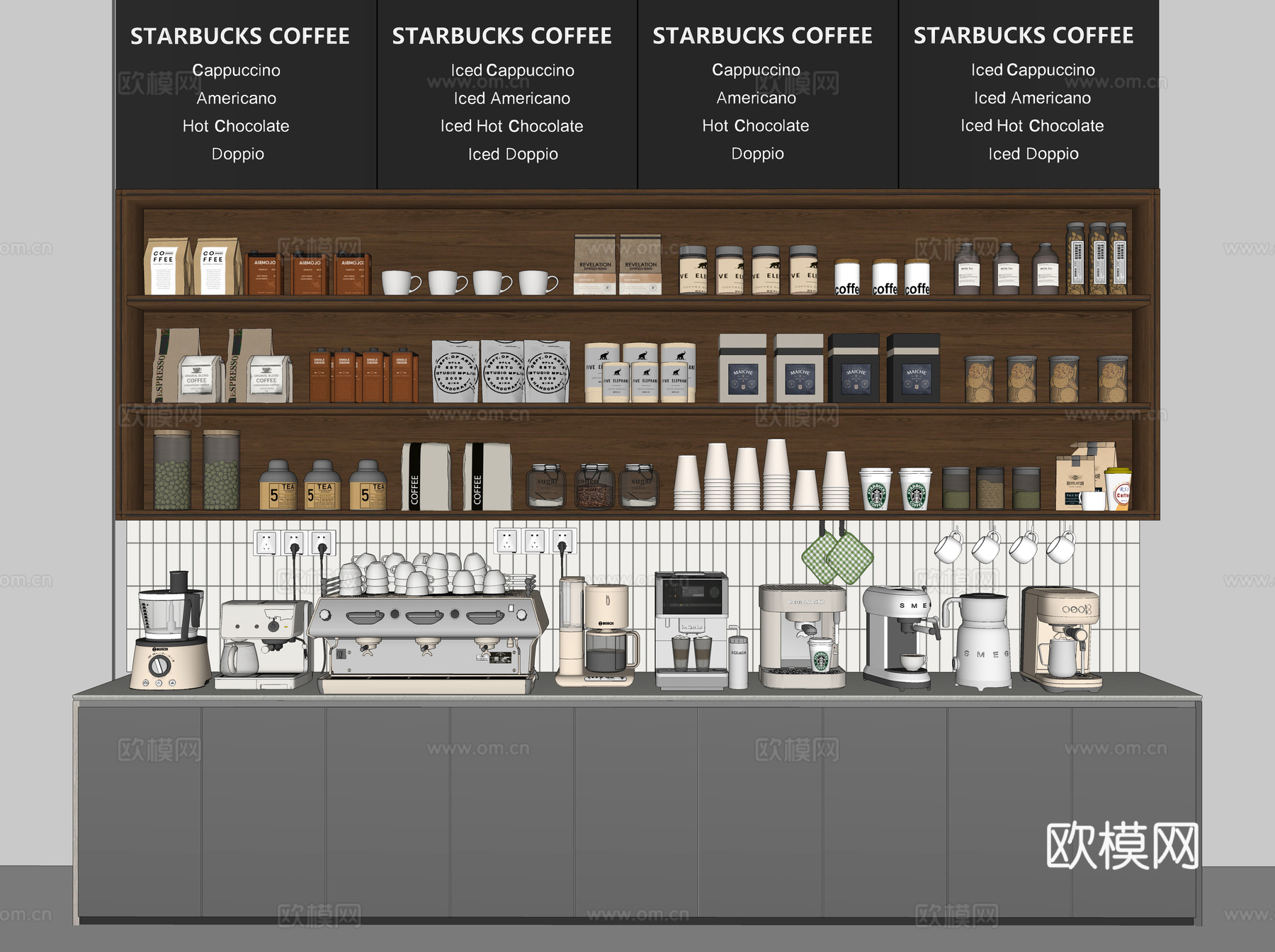
Task: Select the SMEG milk frother jug
Action: tap(982, 641)
